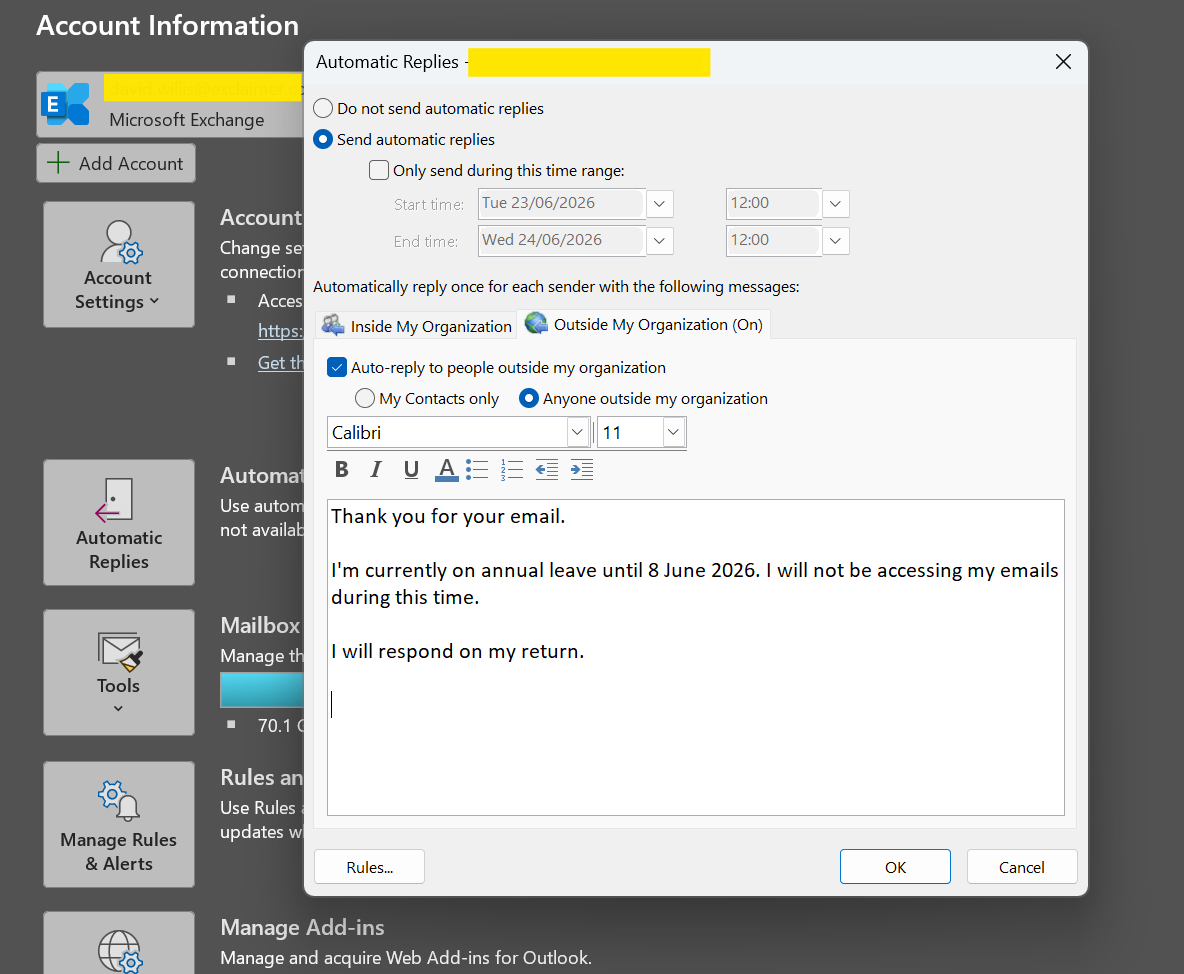Screen dimensions: 1184x974
Task: Select Do not send automatic replies
Action: coord(323,108)
